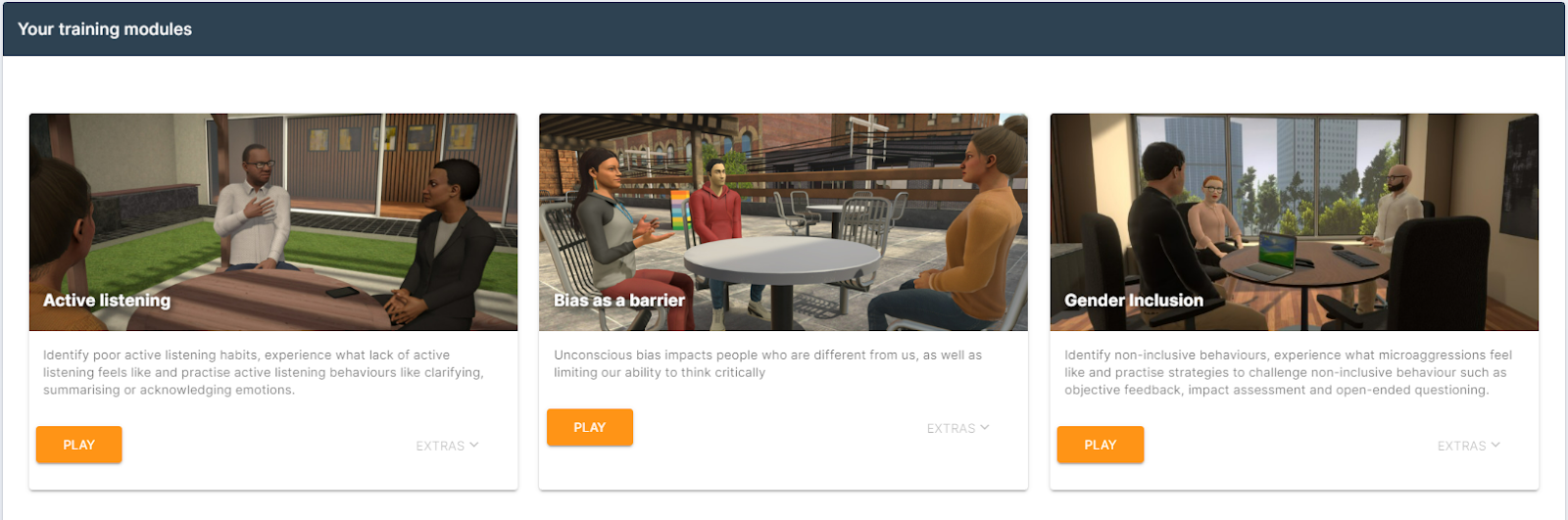Click the chevron icon beside Active listening EXTRAS
This screenshot has height=520, width=1568.
click(474, 445)
